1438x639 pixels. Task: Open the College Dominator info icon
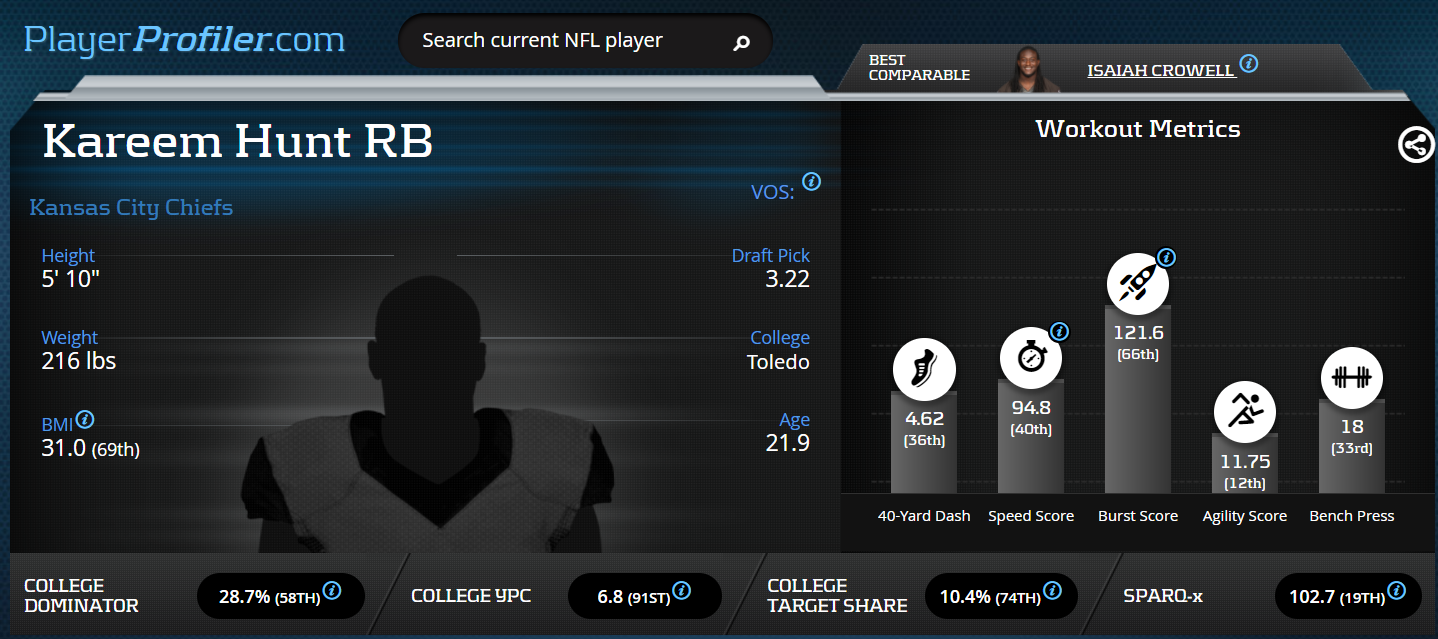pos(332,591)
